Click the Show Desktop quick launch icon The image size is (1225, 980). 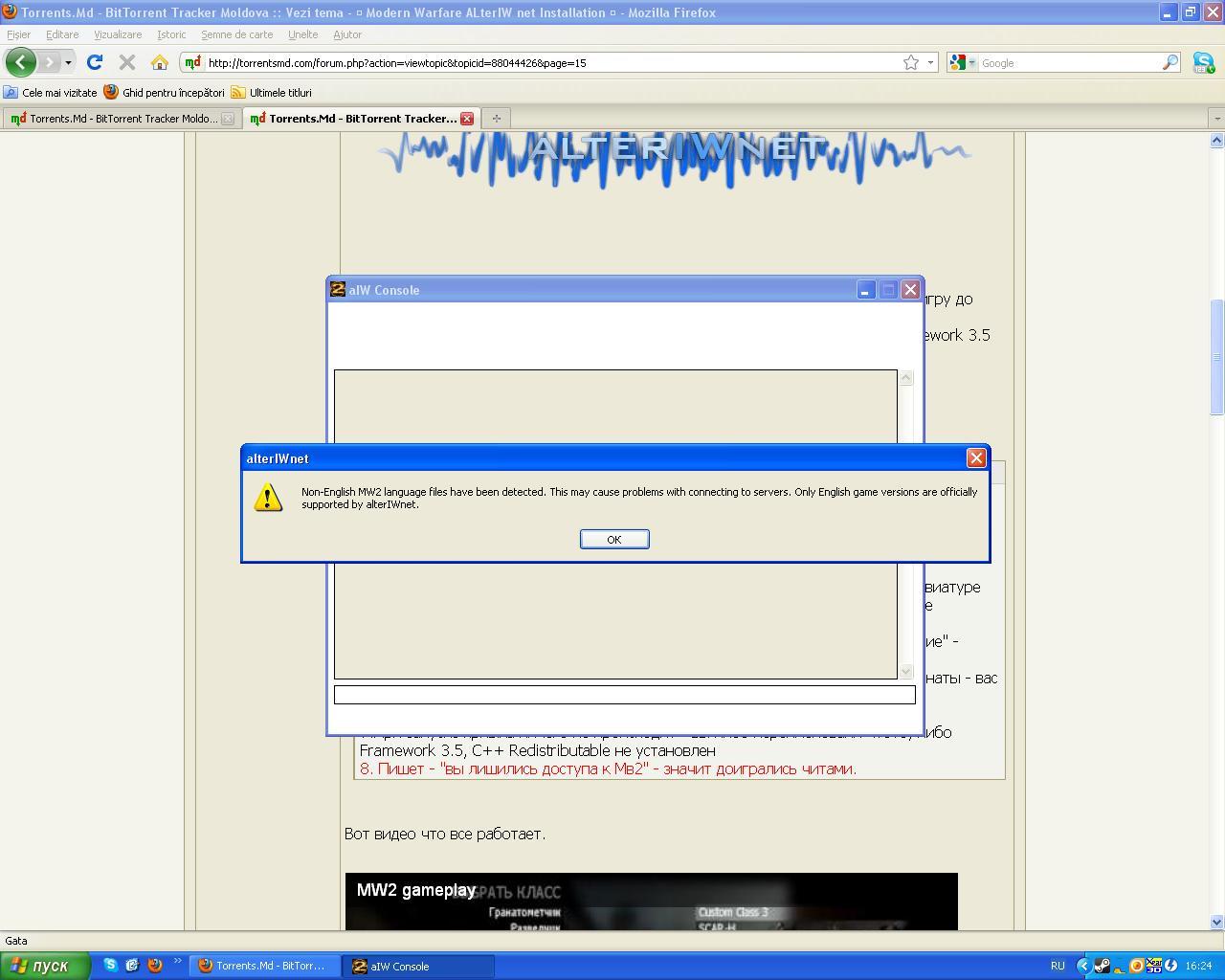click(132, 965)
